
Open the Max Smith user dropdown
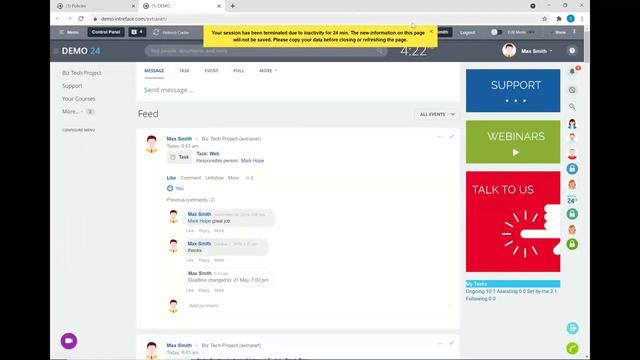(x=536, y=51)
